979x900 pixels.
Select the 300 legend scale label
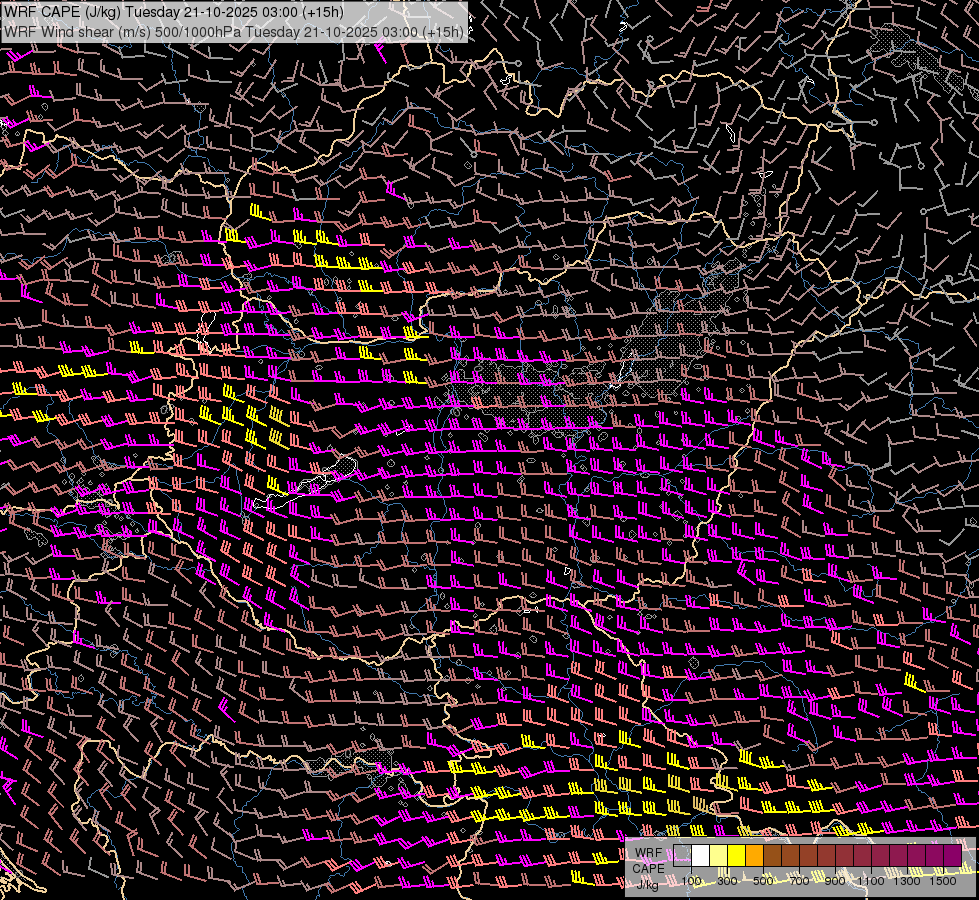click(728, 881)
